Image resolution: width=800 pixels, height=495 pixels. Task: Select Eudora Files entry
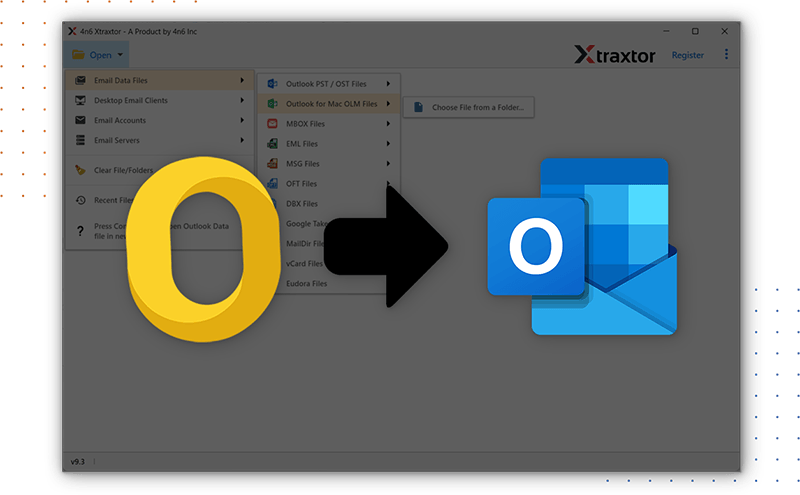pos(306,283)
